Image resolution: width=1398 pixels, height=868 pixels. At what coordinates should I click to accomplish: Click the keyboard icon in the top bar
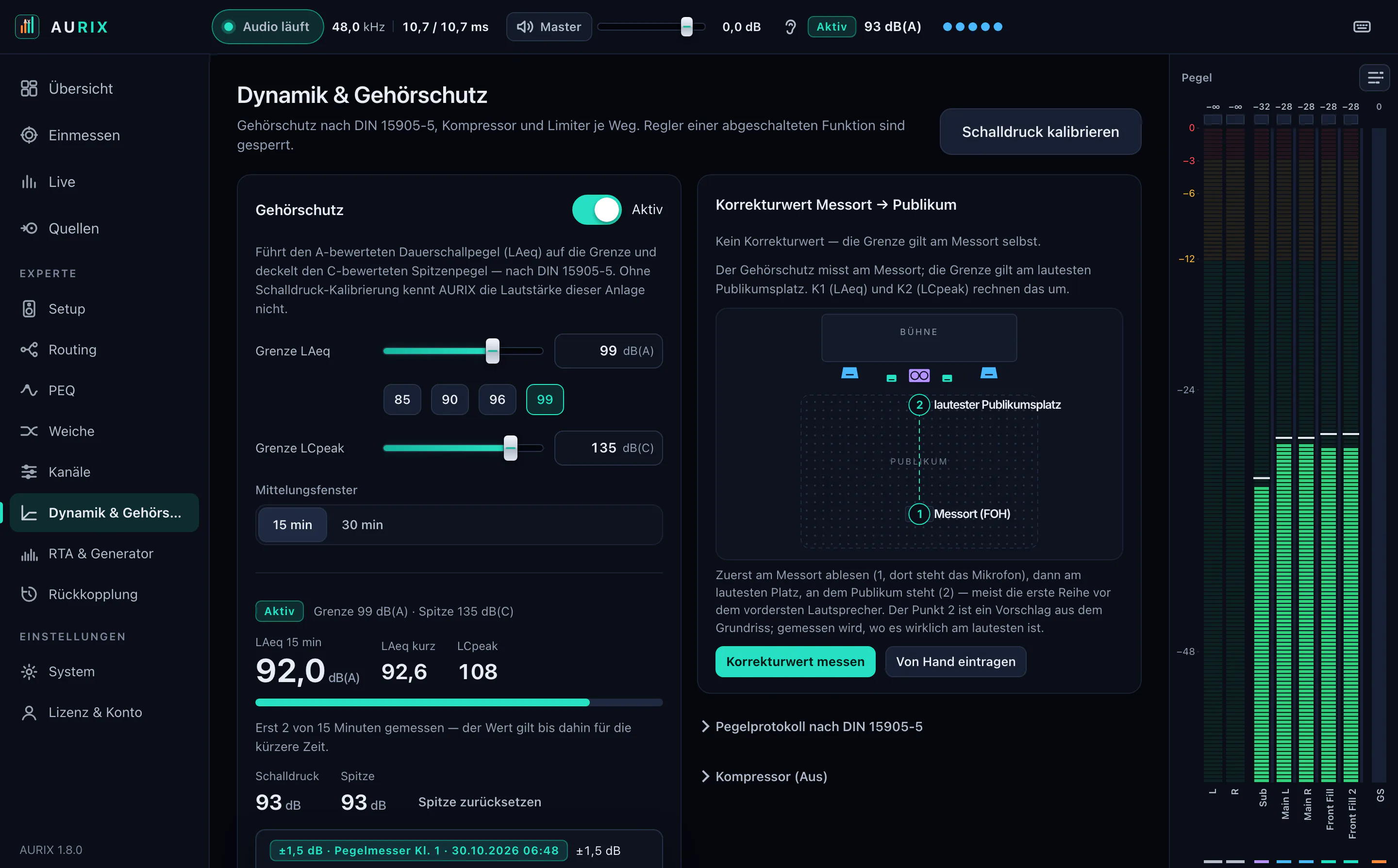click(1362, 27)
